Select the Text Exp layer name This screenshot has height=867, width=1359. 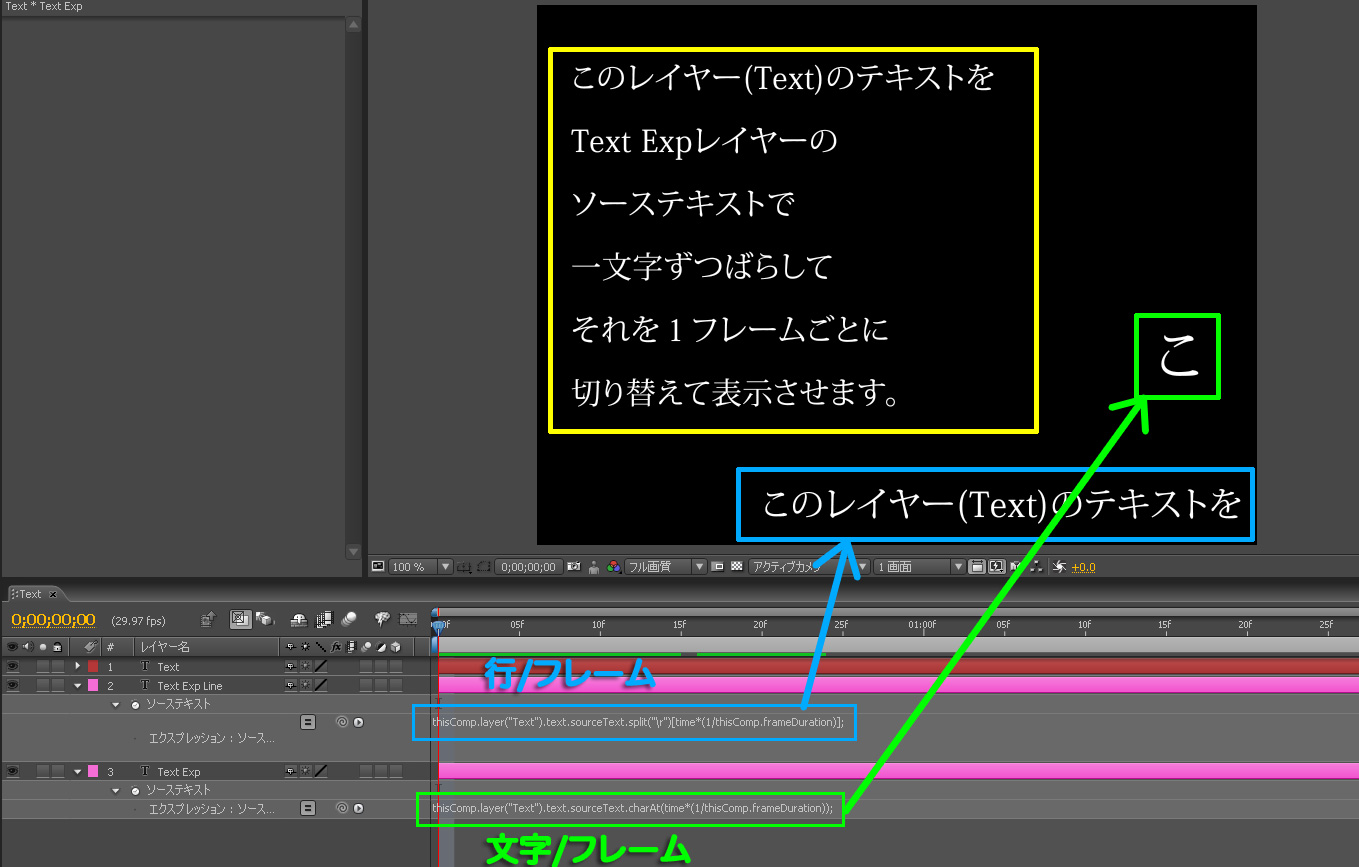(179, 772)
